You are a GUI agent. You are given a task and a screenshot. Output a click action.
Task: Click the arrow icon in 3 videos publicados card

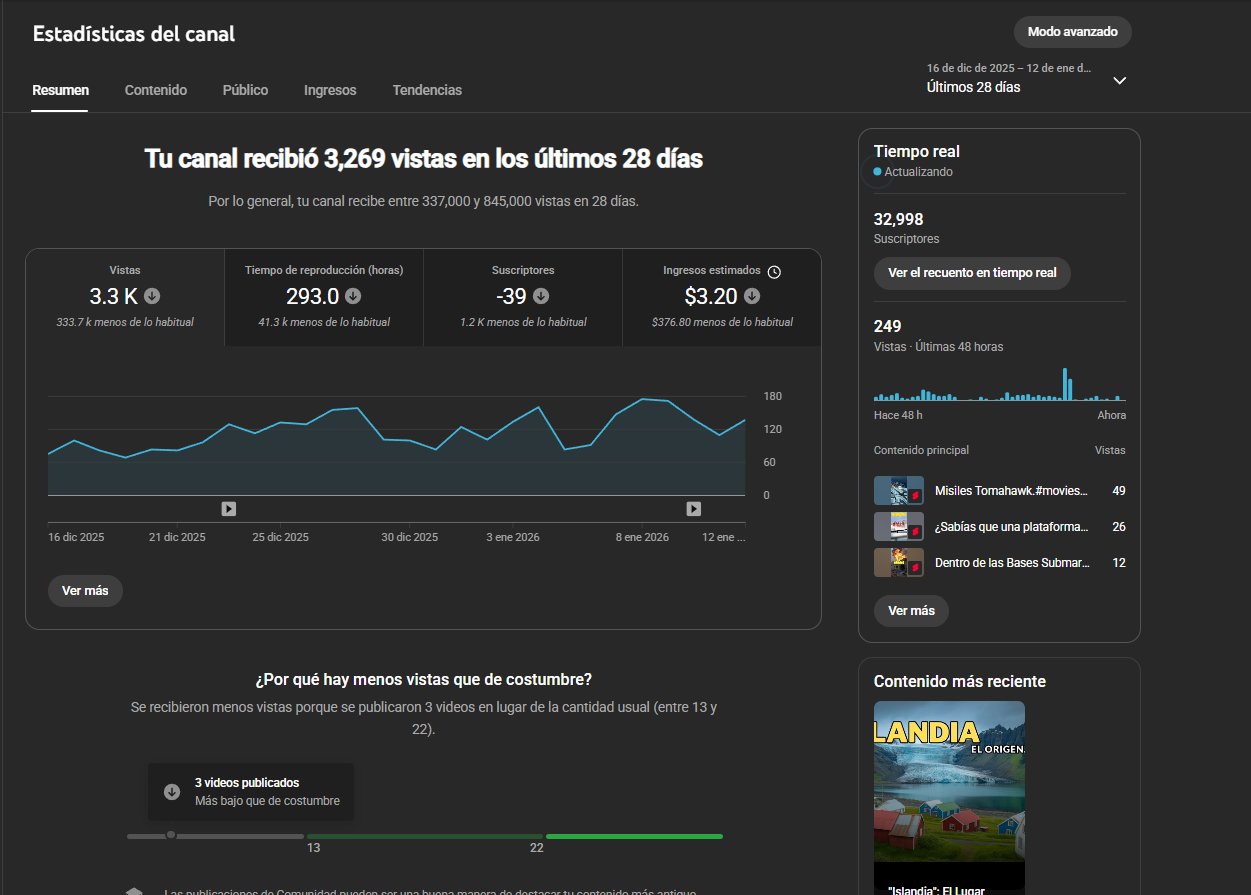pos(171,792)
